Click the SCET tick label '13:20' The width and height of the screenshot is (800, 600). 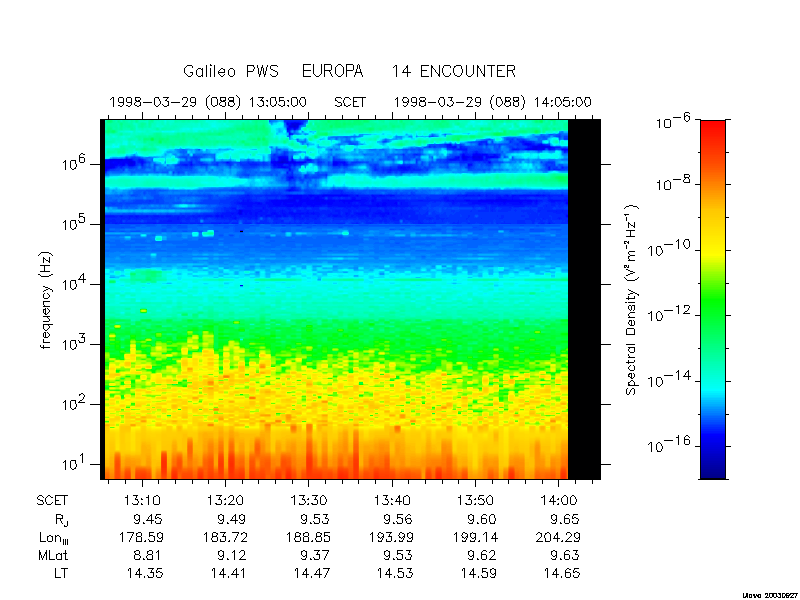point(226,501)
